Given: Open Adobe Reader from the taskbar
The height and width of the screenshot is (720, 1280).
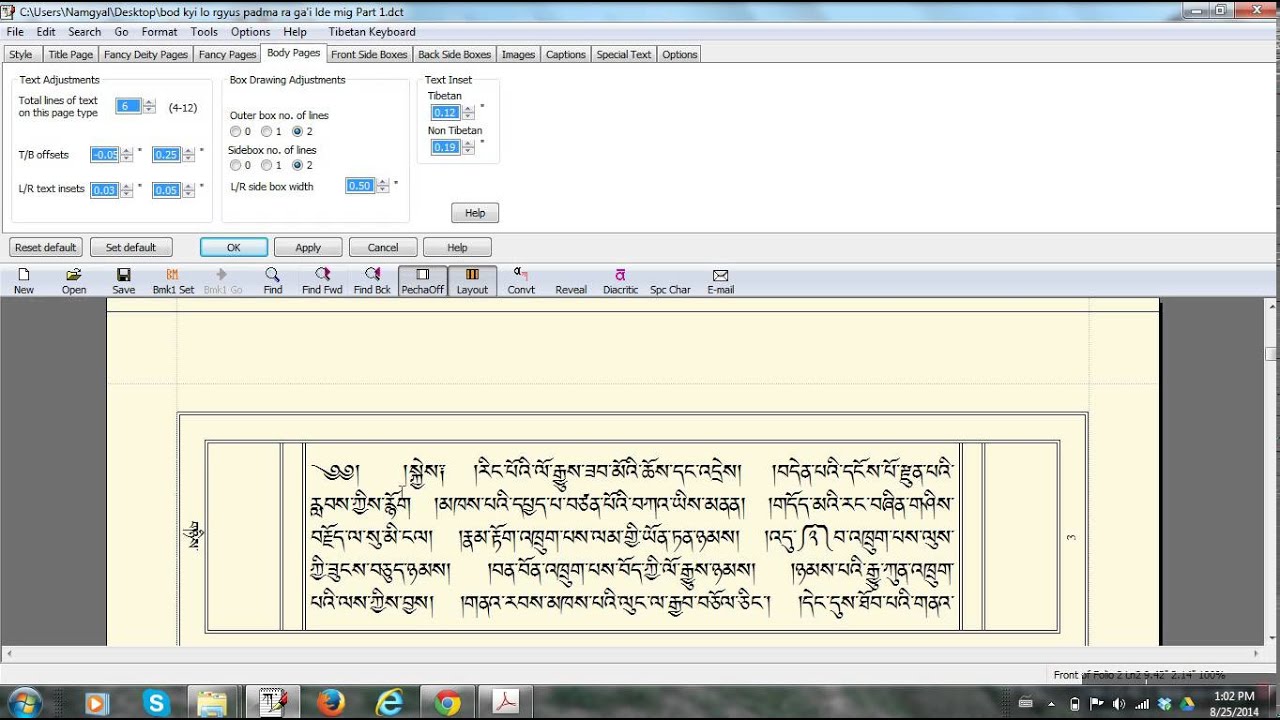Looking at the screenshot, I should point(505,703).
